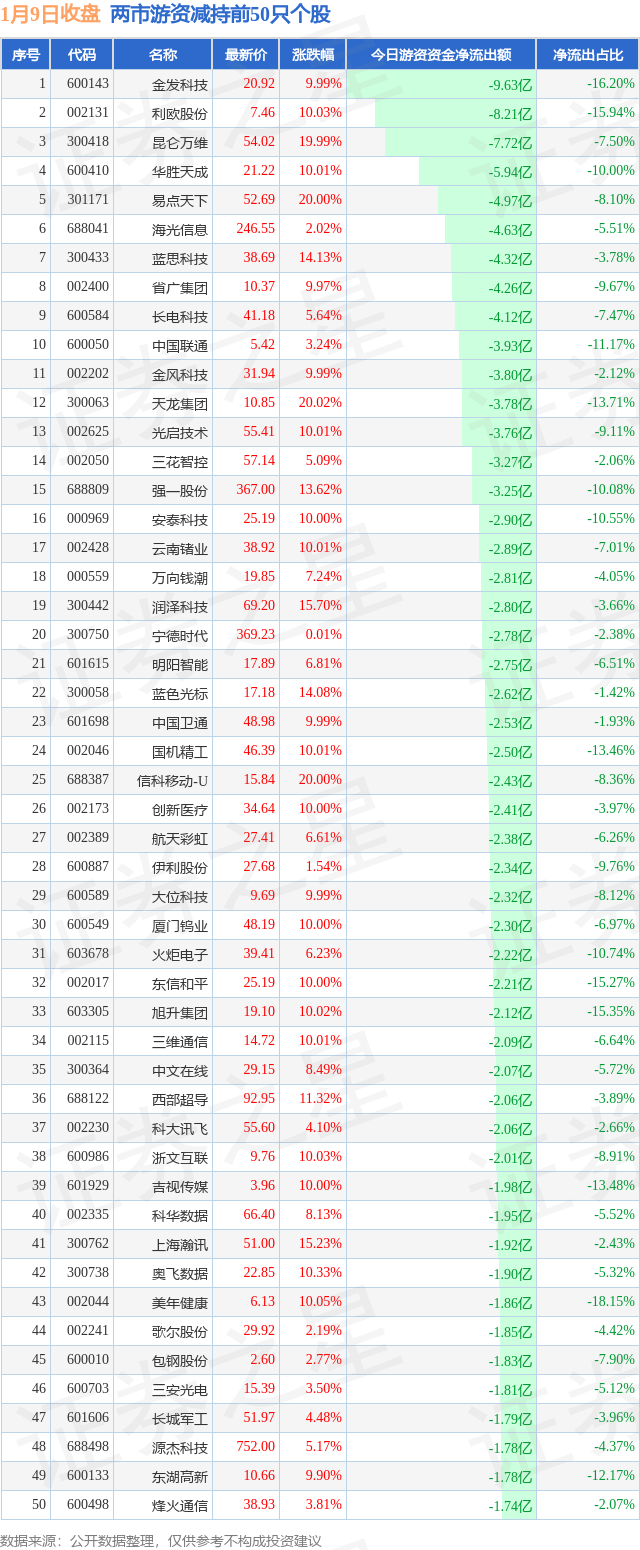
Task: Click the 名称 column header
Action: pyautogui.click(x=162, y=55)
